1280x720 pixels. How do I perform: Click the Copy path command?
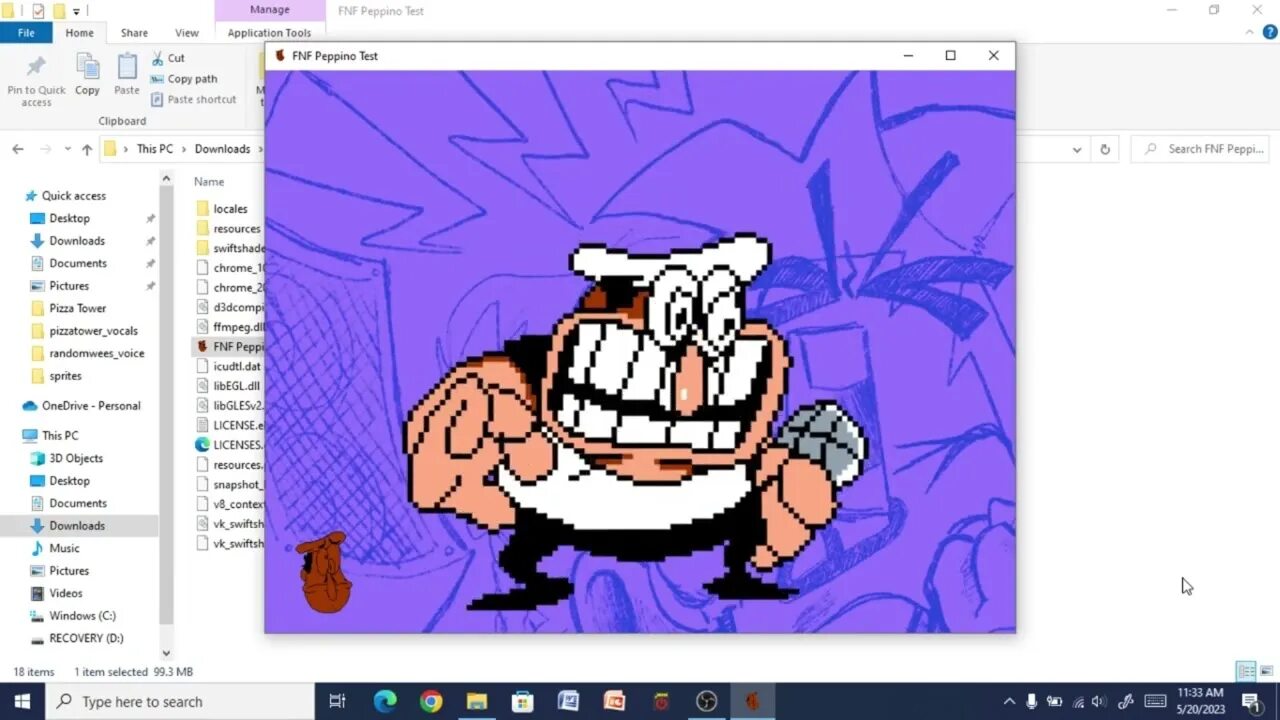click(x=184, y=79)
